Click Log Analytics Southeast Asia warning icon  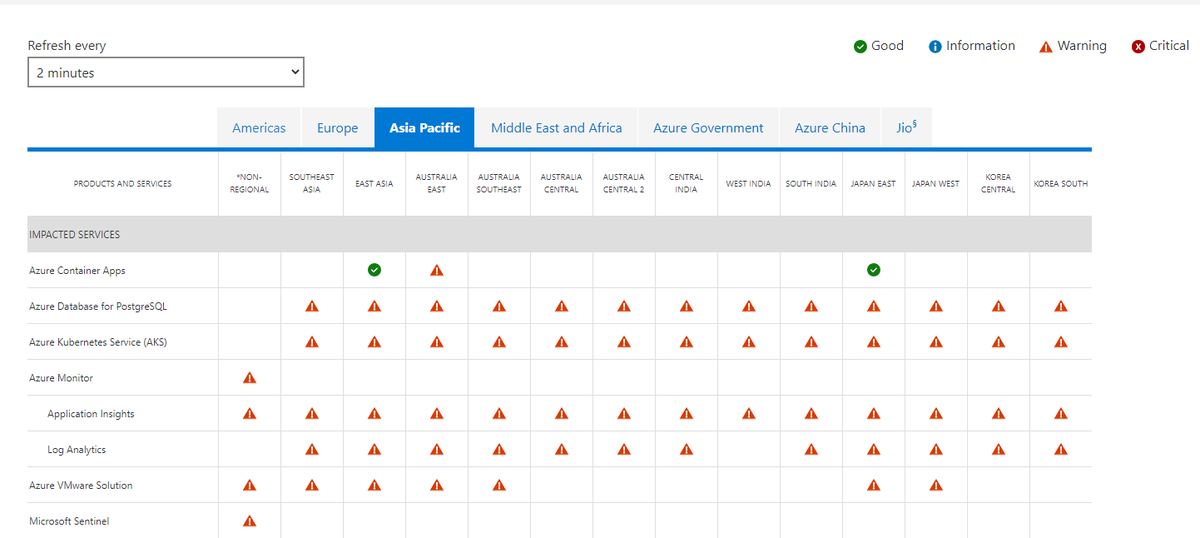click(x=312, y=450)
